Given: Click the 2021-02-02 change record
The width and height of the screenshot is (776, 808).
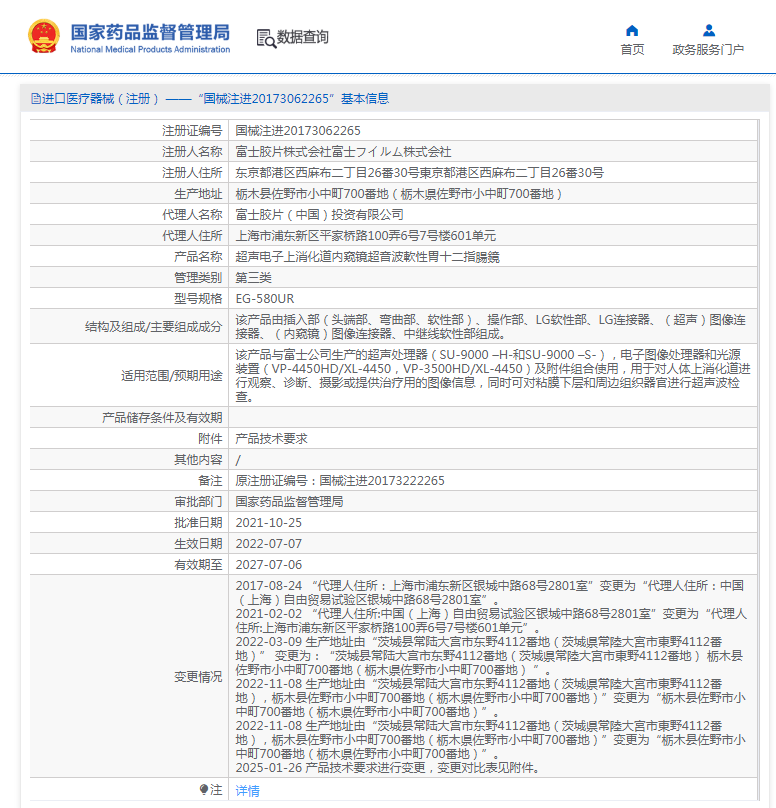Looking at the screenshot, I should tap(491, 620).
